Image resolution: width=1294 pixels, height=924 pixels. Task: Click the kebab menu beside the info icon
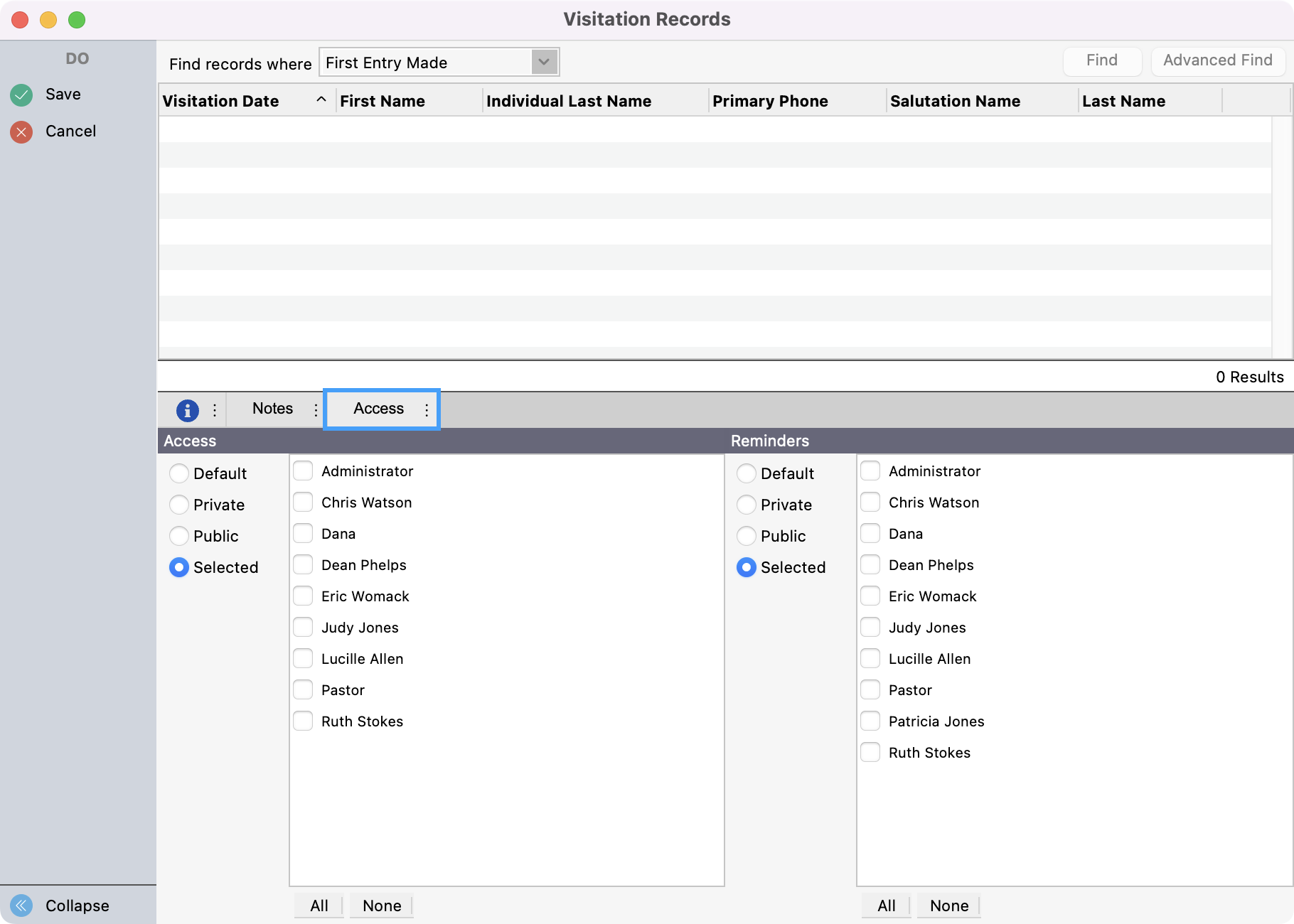click(215, 410)
